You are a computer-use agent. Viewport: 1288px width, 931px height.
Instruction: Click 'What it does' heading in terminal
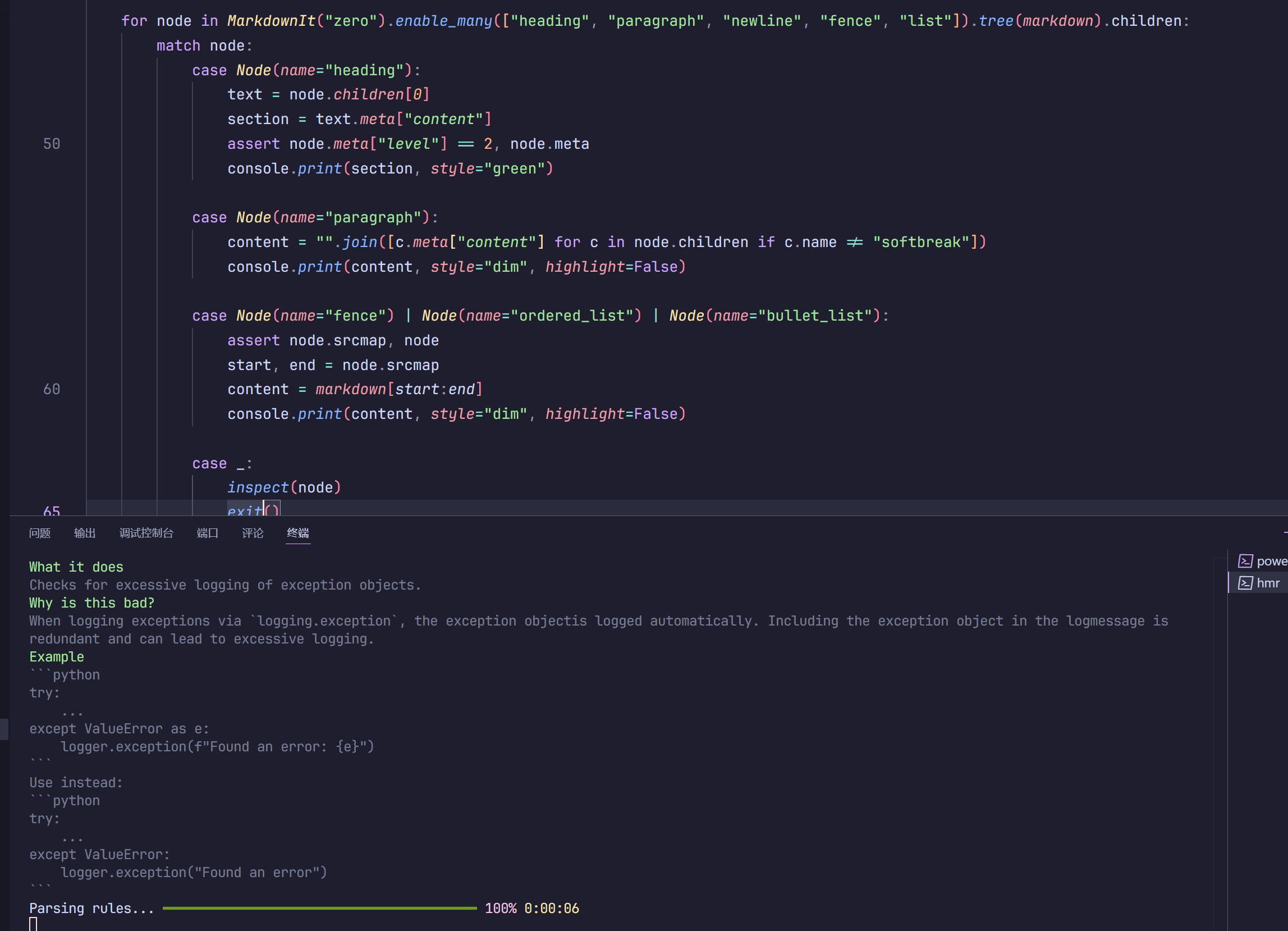click(x=76, y=567)
